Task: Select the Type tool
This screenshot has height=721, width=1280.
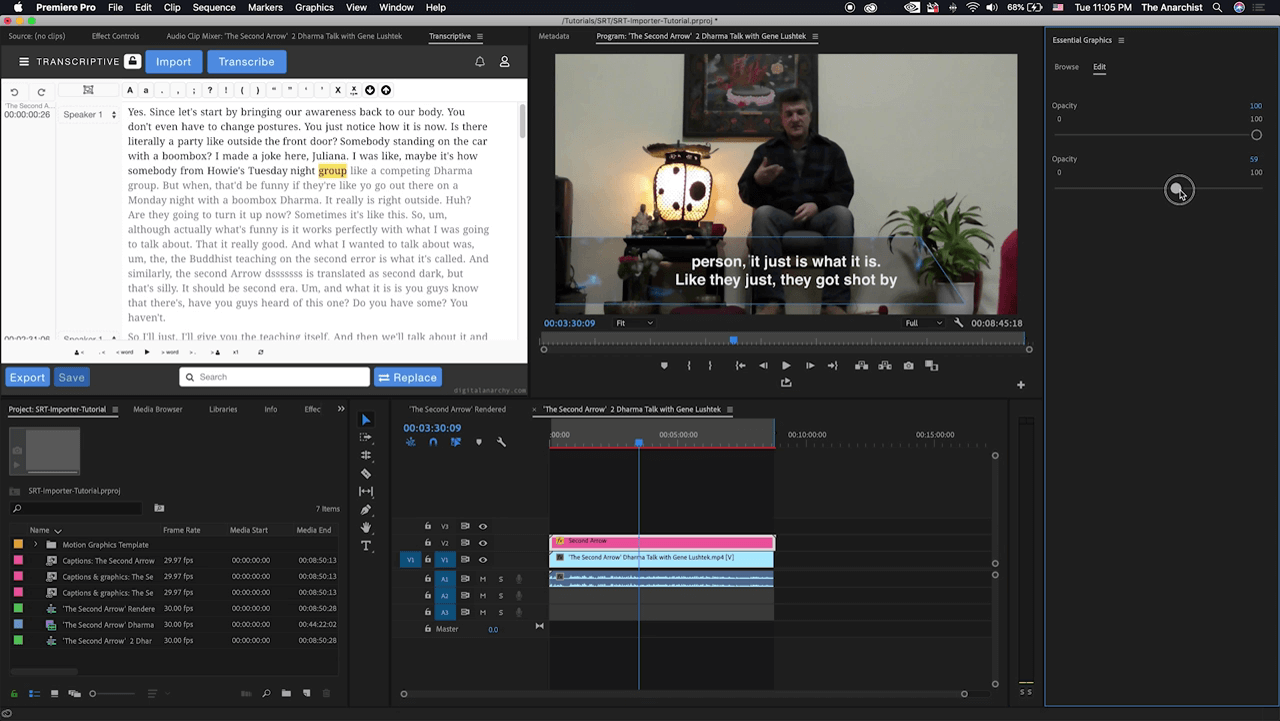Action: pos(366,546)
